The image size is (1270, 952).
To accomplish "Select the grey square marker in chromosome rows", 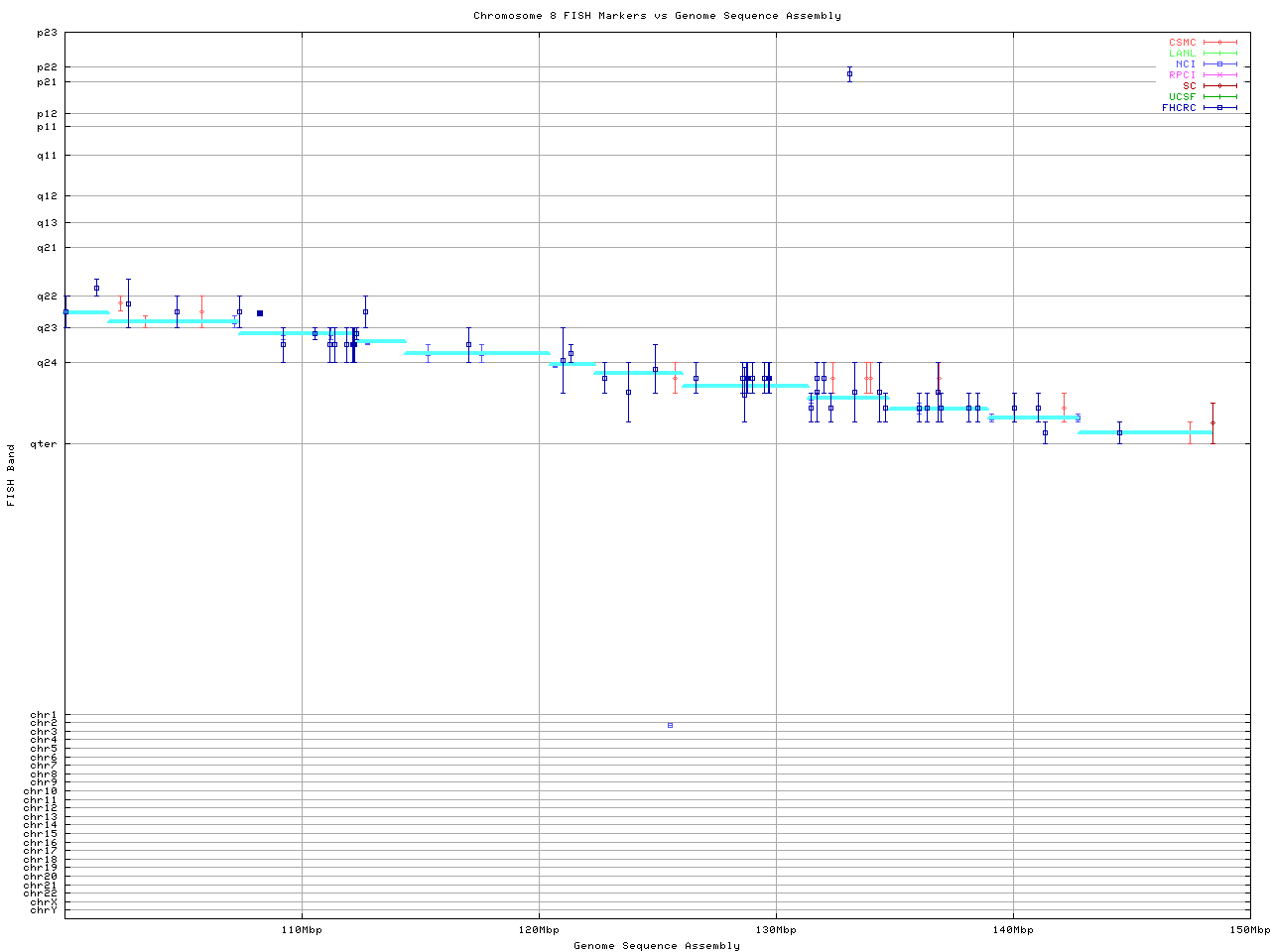I will click(x=670, y=725).
